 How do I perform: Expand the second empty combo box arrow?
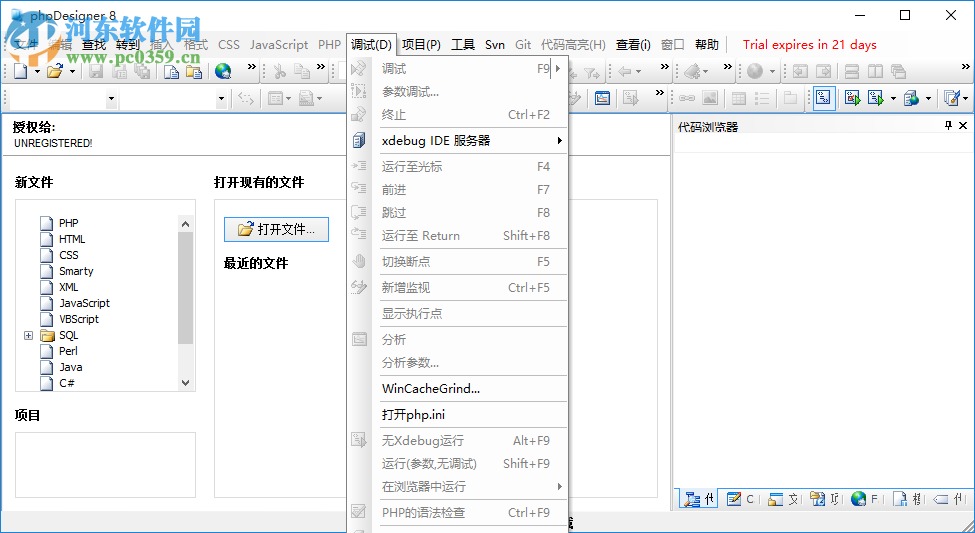tap(221, 98)
